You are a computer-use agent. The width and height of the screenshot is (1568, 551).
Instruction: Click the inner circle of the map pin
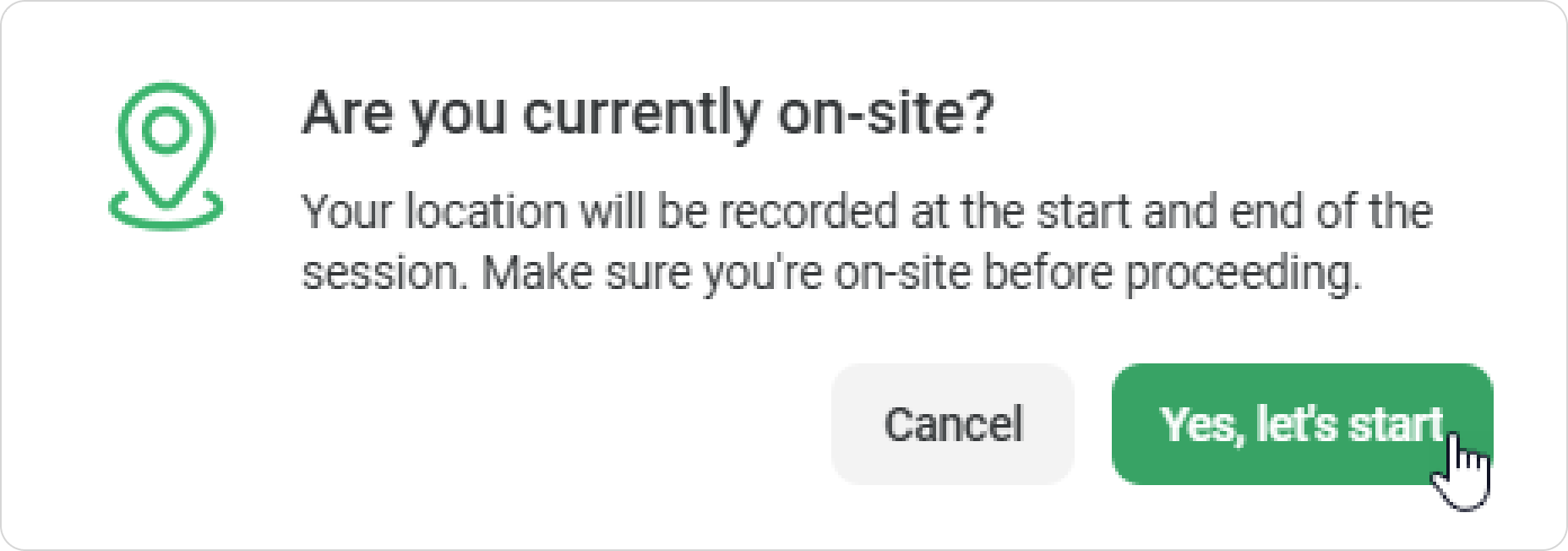[166, 129]
